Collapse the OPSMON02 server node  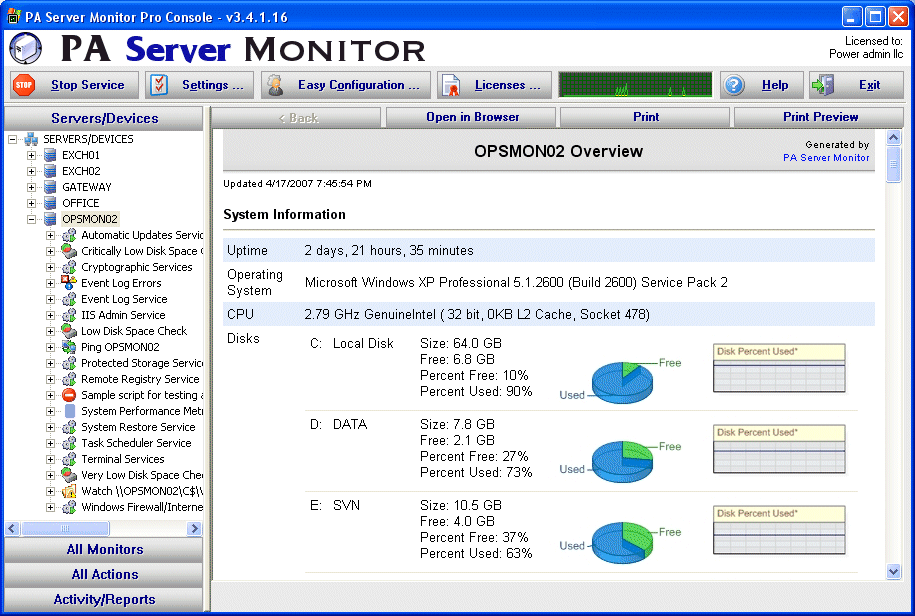coord(32,219)
